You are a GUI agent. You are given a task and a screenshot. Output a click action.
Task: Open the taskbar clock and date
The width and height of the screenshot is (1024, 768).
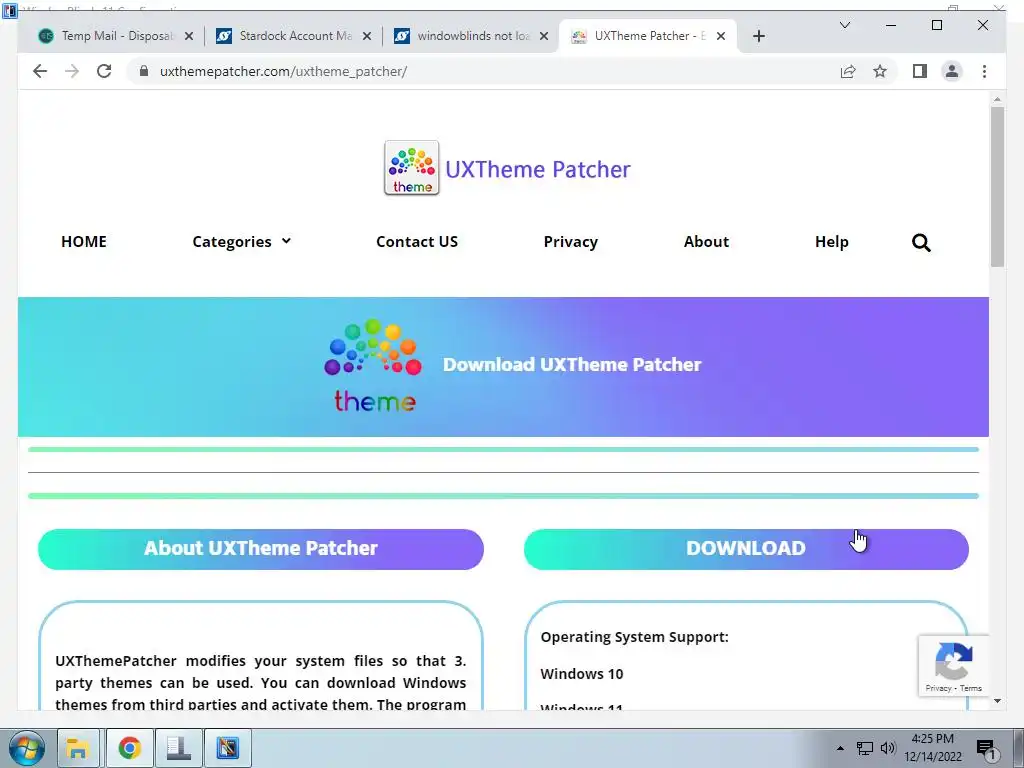click(x=933, y=748)
